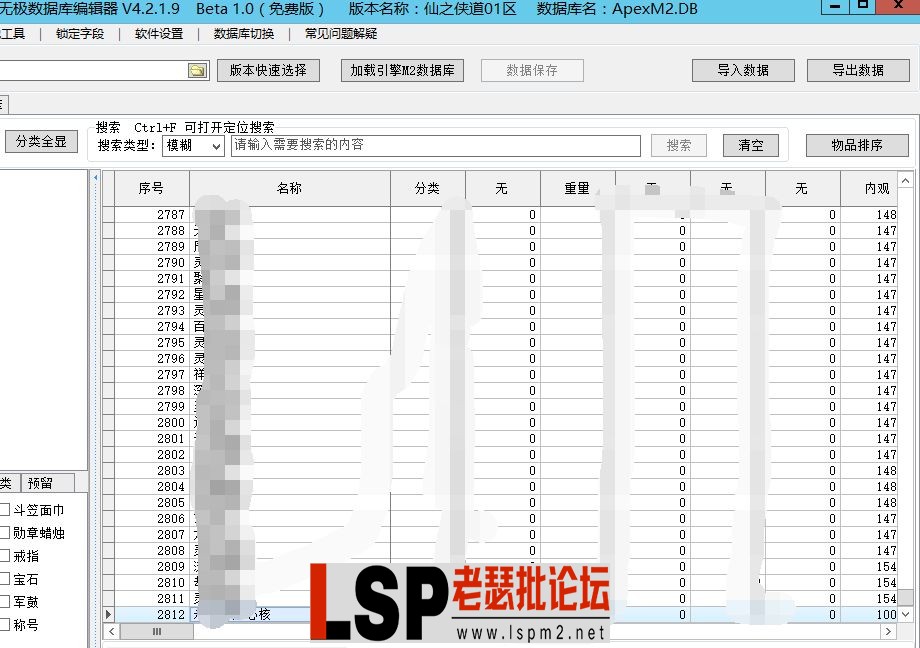
Task: Select the row numbered 2796
Action: (x=500, y=359)
